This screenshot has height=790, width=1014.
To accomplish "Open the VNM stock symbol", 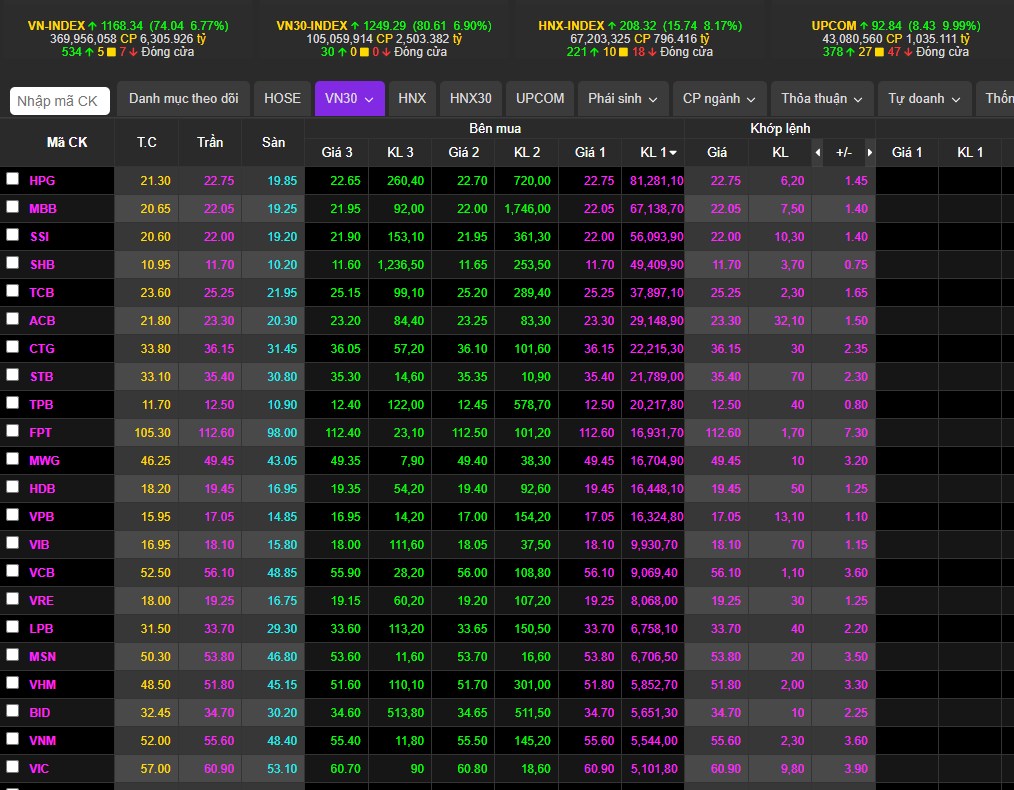I will (x=42, y=740).
